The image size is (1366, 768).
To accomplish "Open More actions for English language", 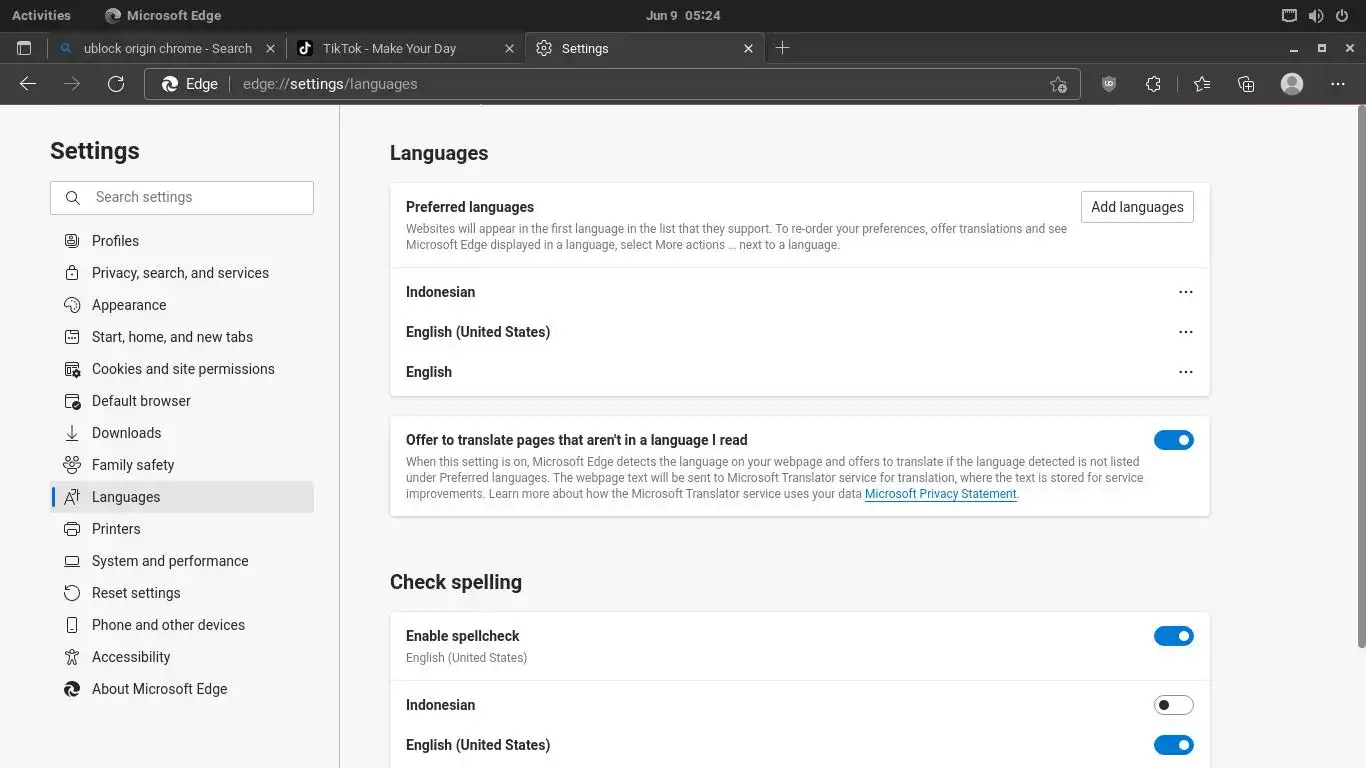I will (1186, 372).
